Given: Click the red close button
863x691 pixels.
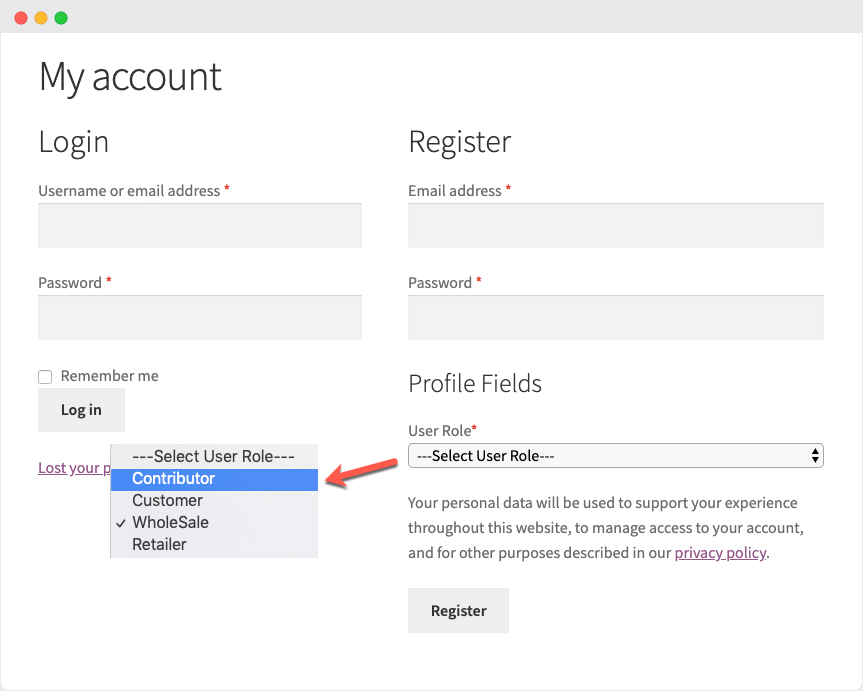Looking at the screenshot, I should click(19, 17).
